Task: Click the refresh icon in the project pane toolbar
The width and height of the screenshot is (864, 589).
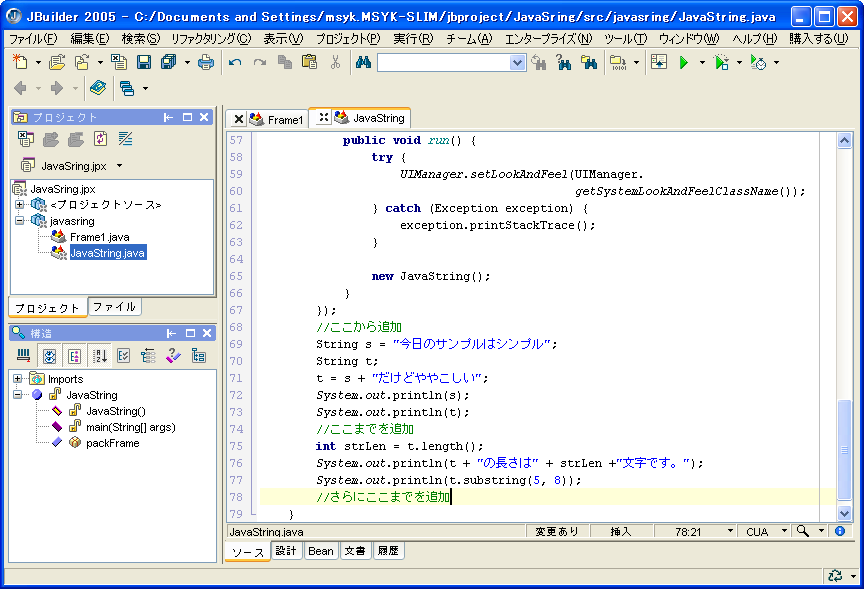Action: click(100, 139)
